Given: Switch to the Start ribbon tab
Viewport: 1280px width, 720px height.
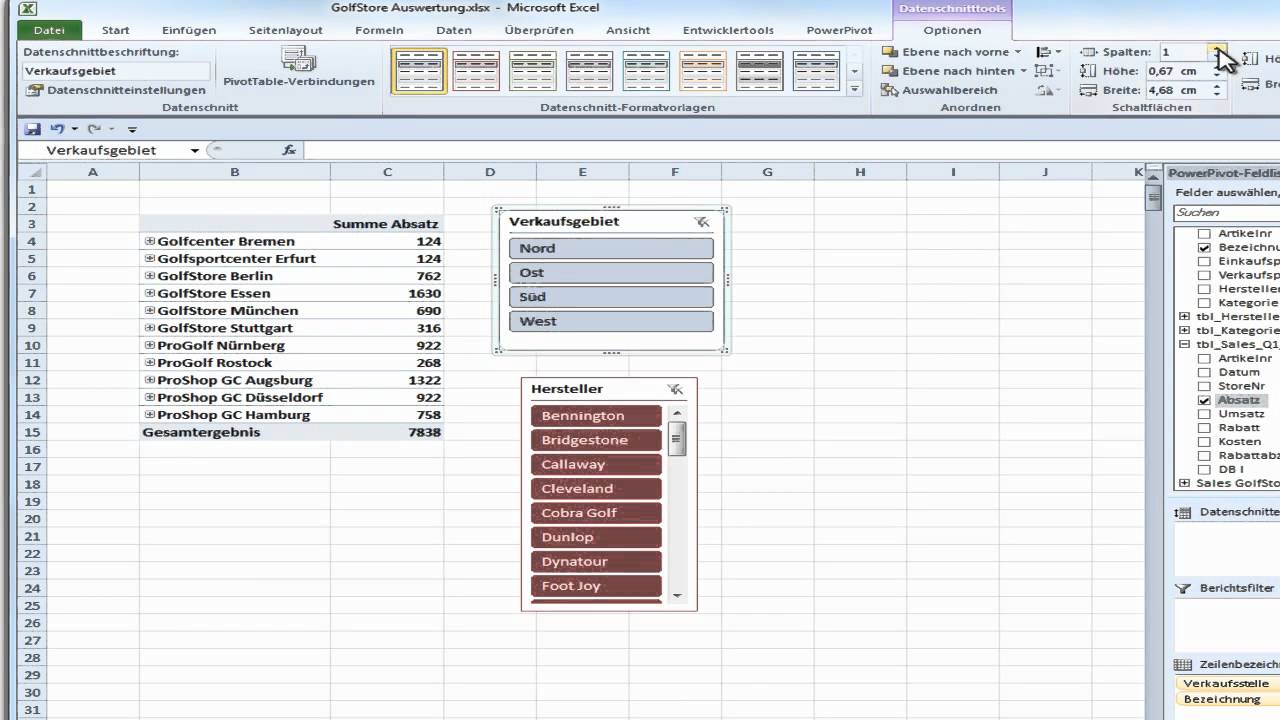Looking at the screenshot, I should 116,30.
